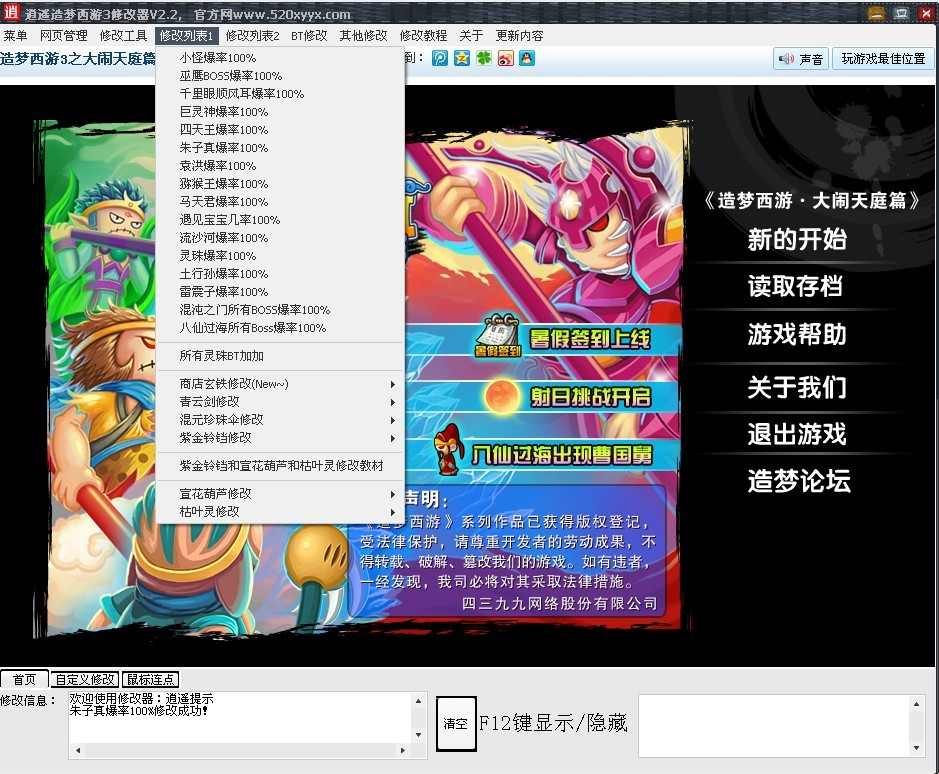Select 流沙河爆率100% entry
The image size is (939, 774).
click(x=280, y=238)
